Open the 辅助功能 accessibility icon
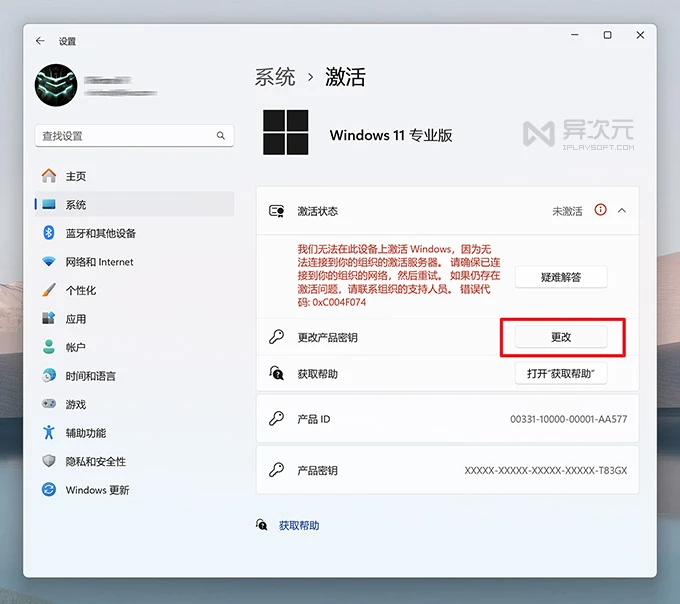The width and height of the screenshot is (680, 604). [x=49, y=432]
